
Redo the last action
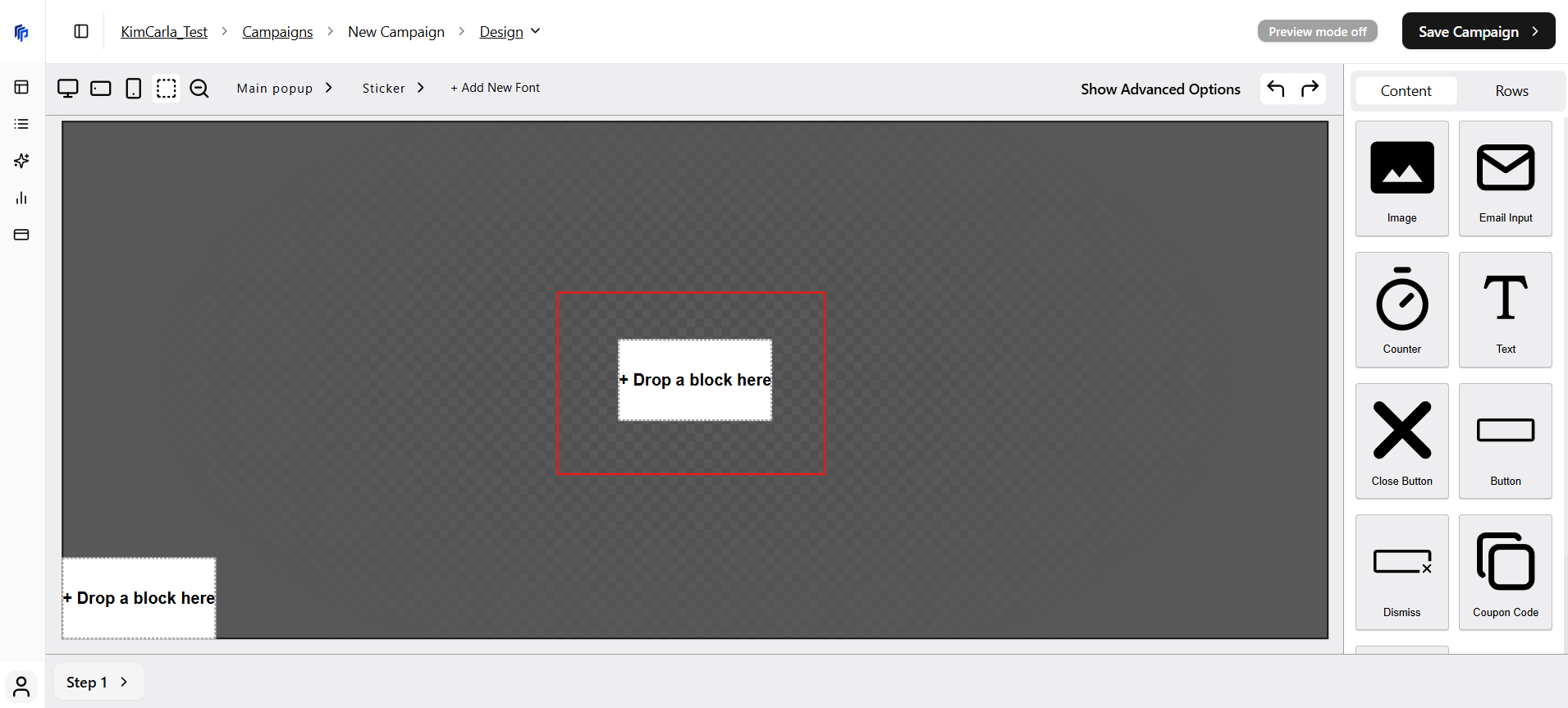pos(1310,88)
